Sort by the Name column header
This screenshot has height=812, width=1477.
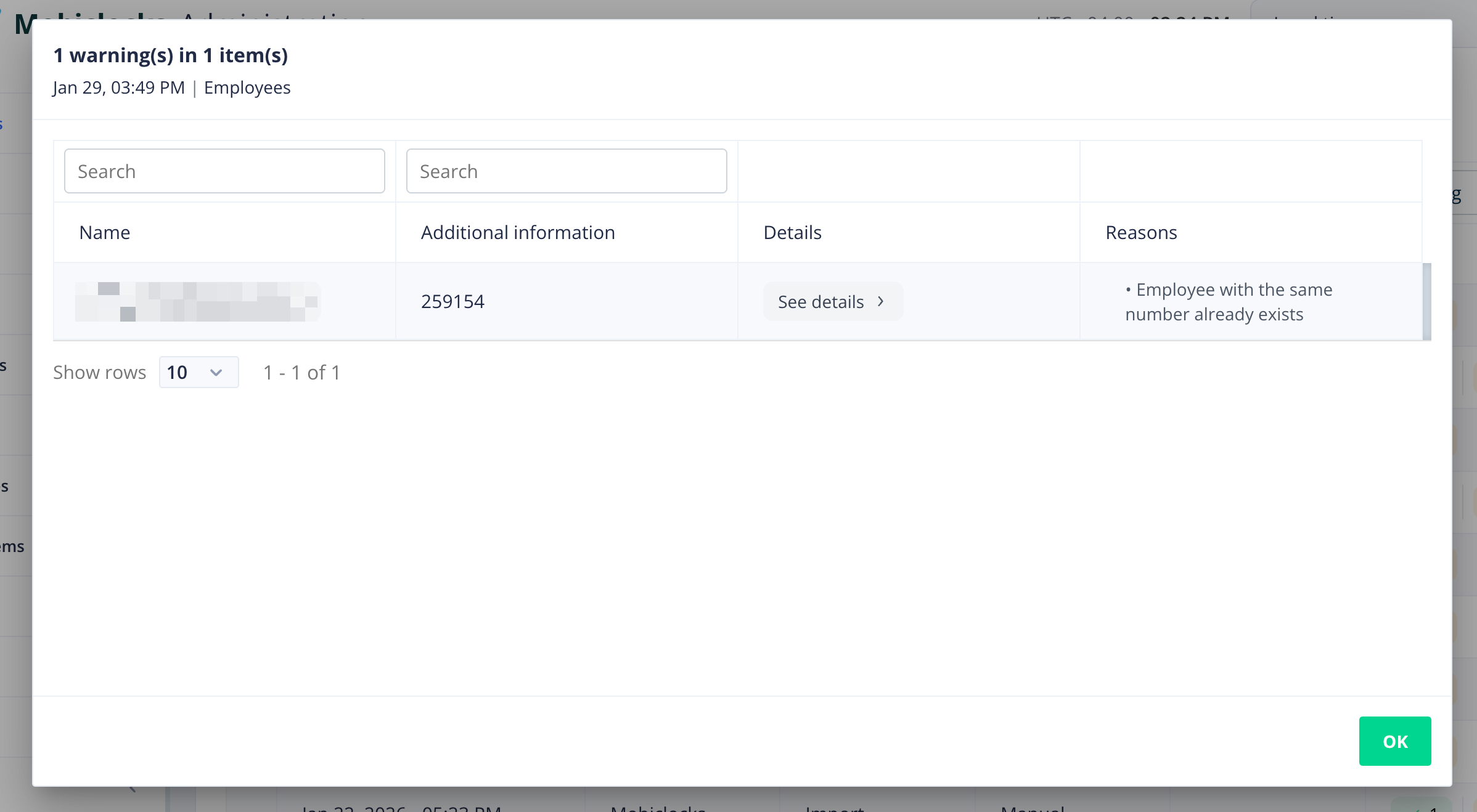click(105, 232)
